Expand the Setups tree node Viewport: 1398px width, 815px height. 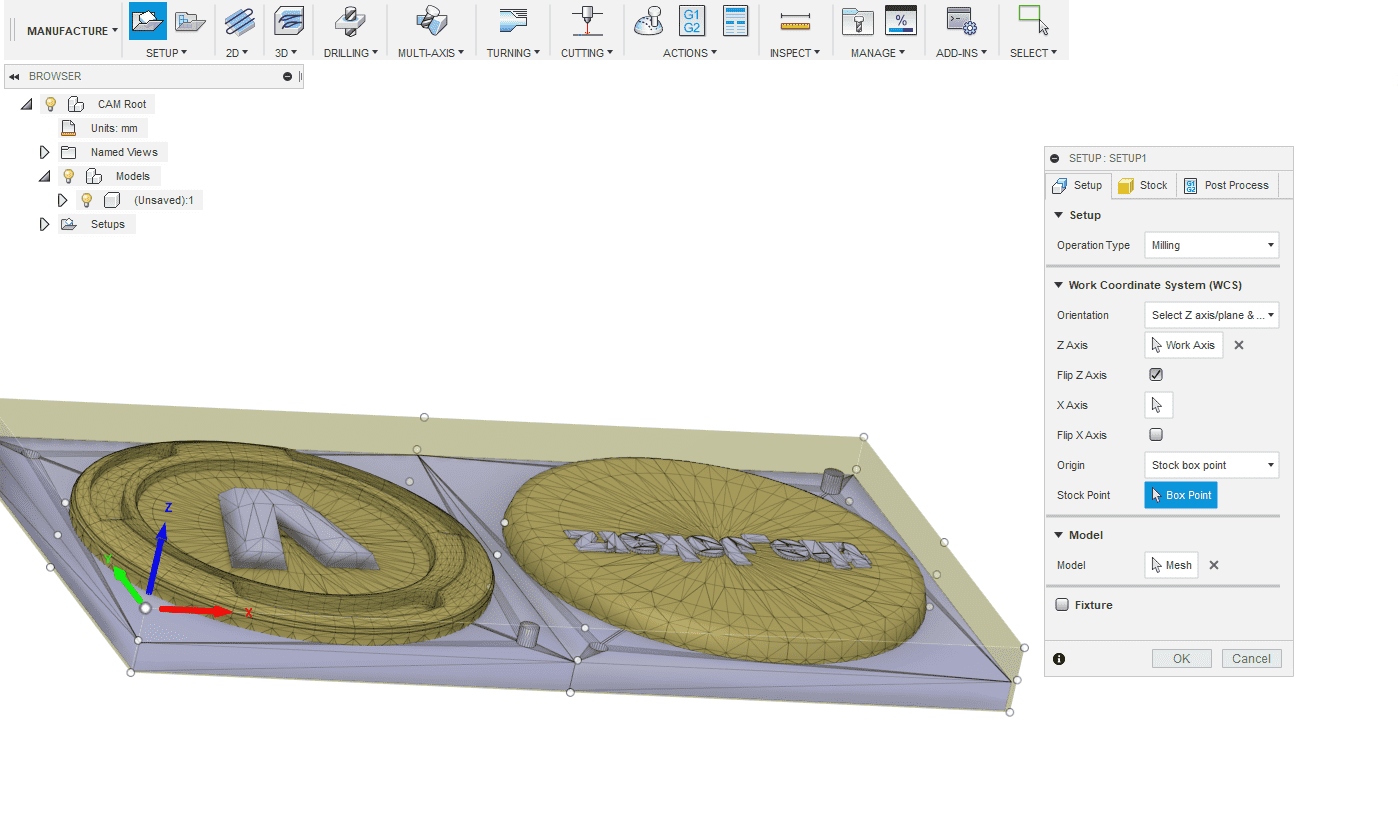click(44, 224)
